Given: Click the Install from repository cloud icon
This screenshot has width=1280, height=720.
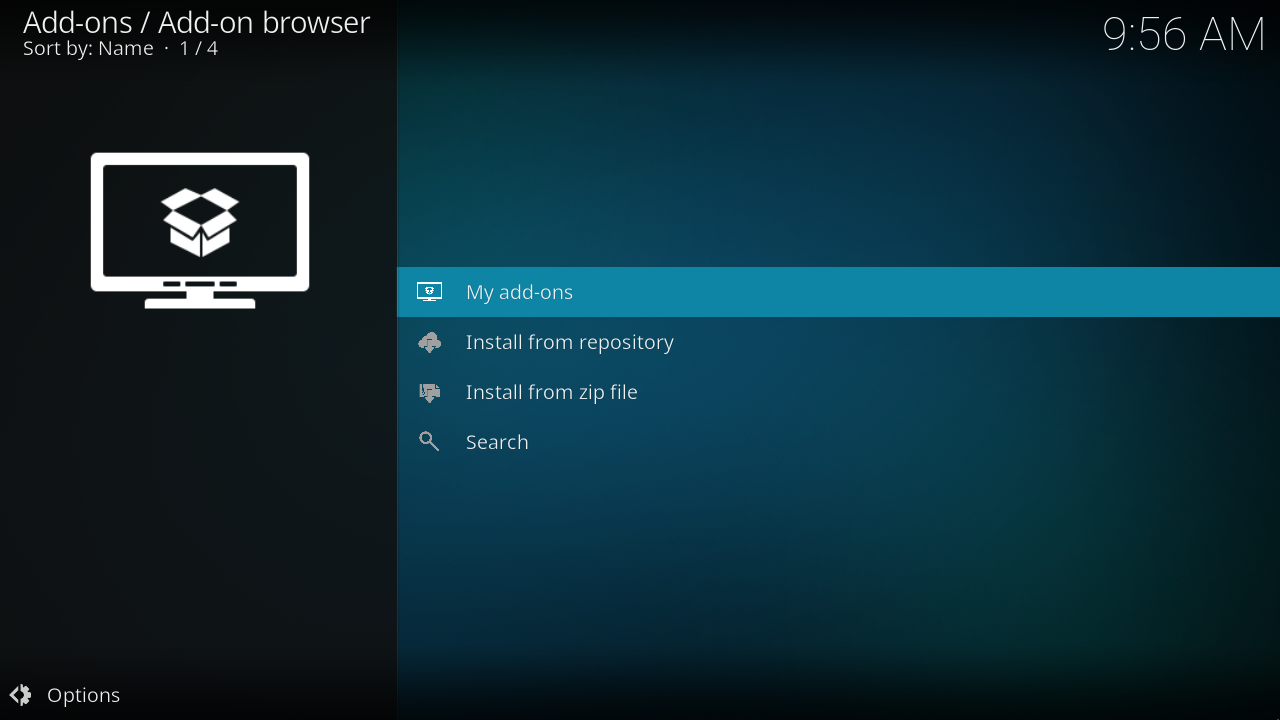Looking at the screenshot, I should click(429, 342).
